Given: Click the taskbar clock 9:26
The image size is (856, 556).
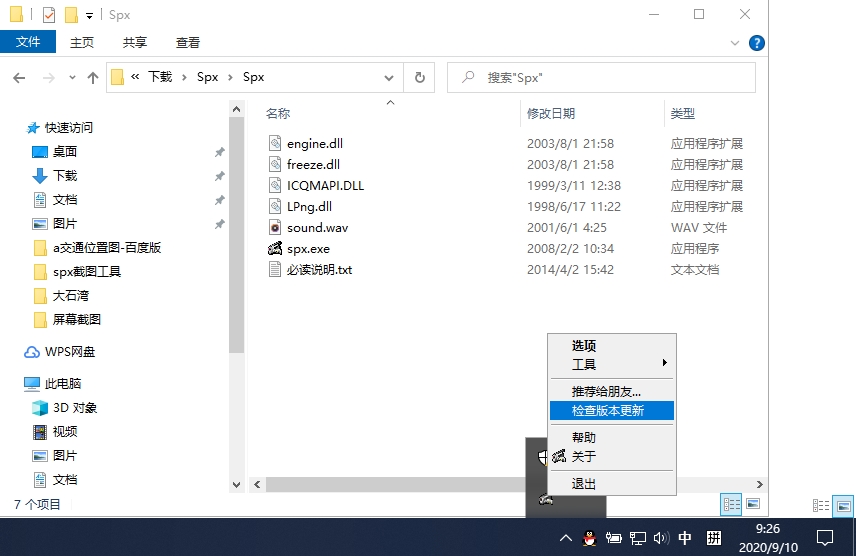Looking at the screenshot, I should pos(768,528).
